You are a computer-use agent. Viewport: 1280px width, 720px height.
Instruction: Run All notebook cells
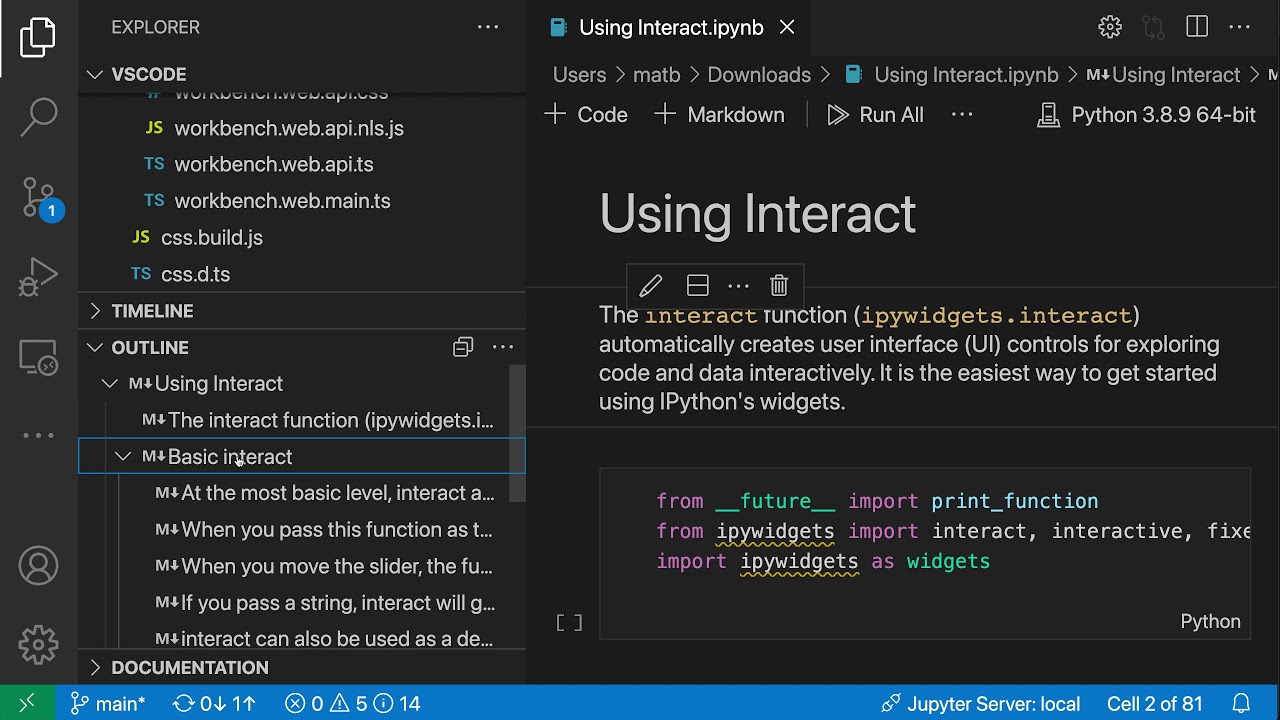tap(875, 115)
